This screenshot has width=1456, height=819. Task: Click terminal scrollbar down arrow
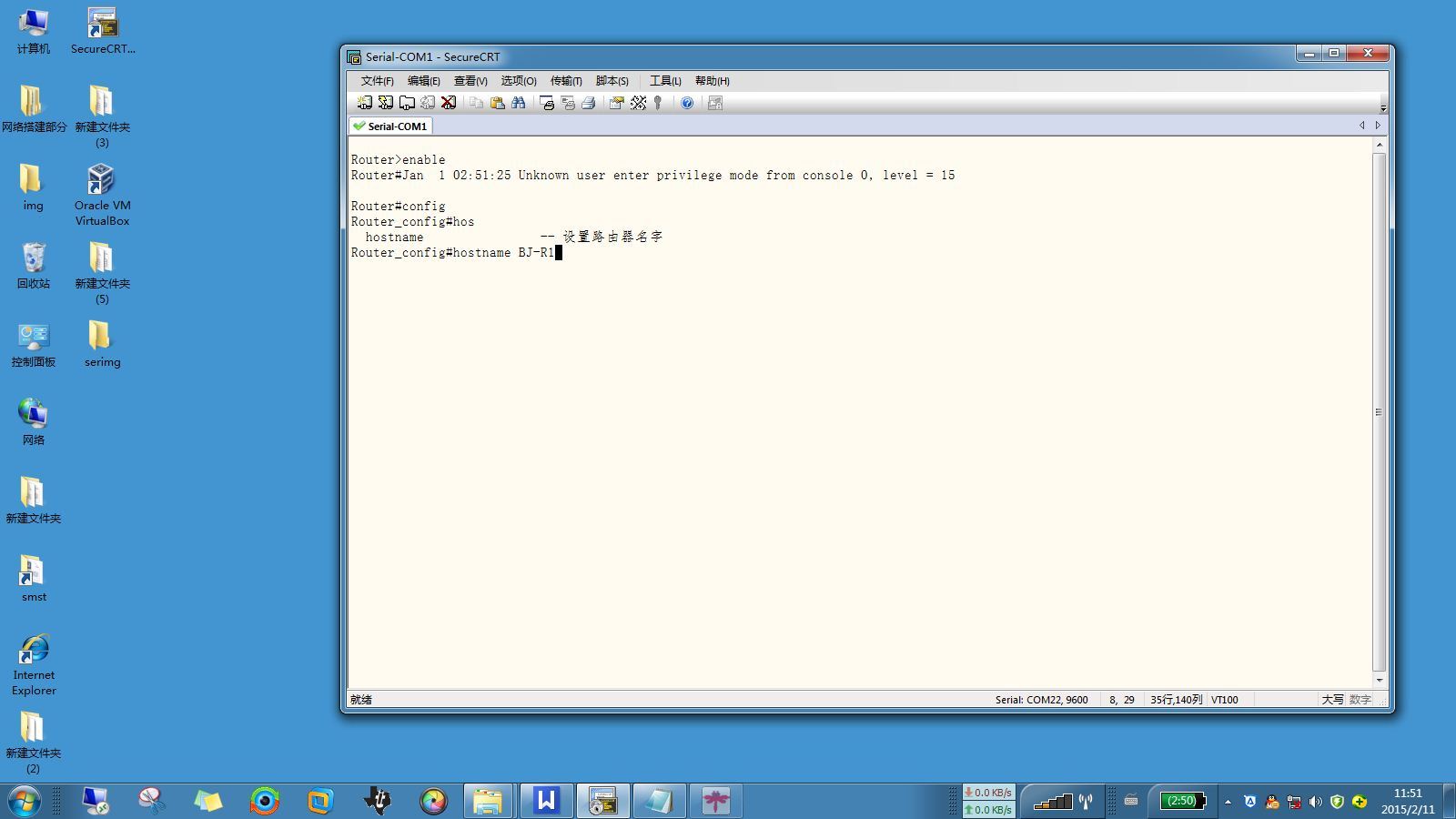point(1380,681)
